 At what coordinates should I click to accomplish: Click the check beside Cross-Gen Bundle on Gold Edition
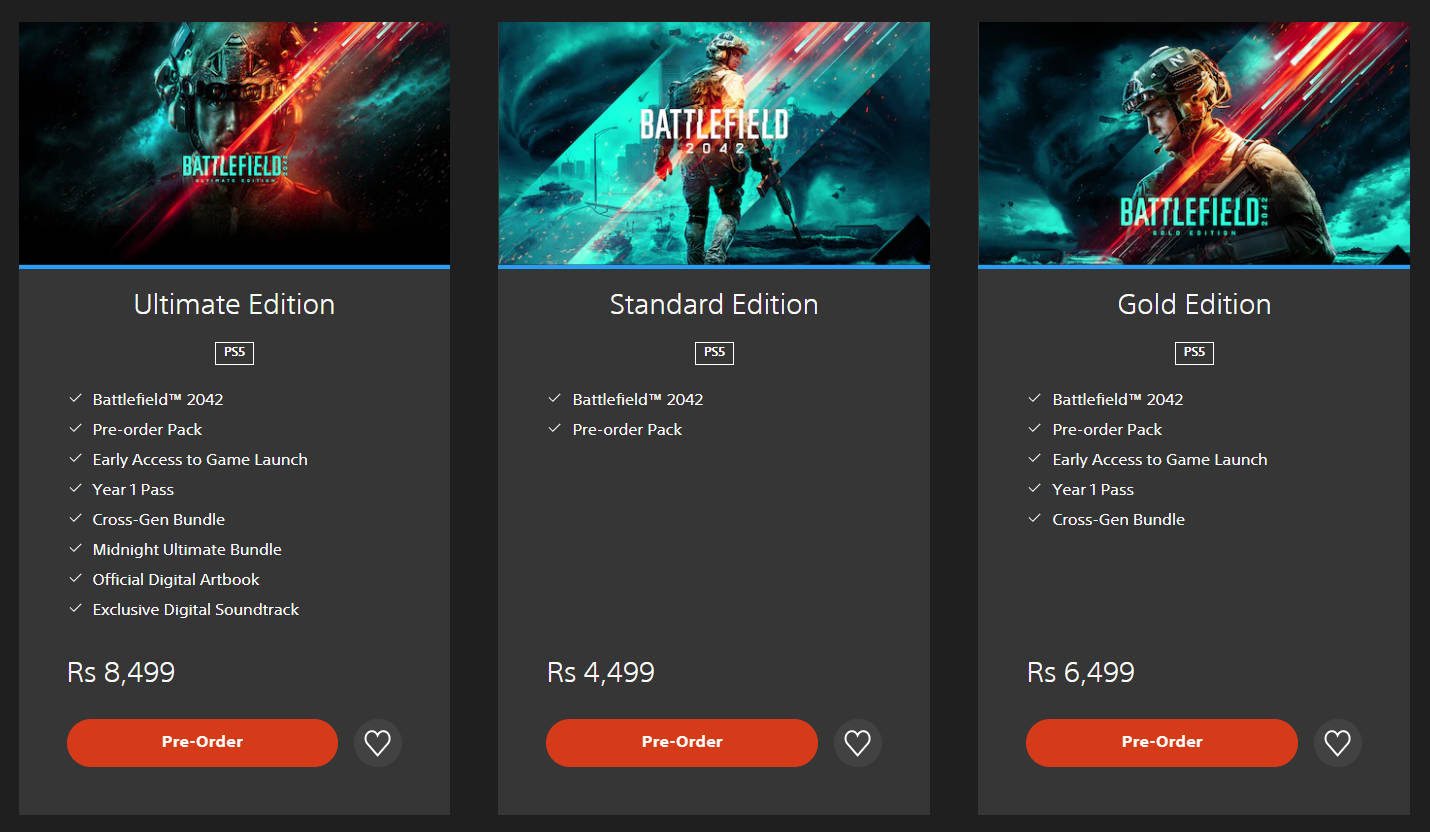coord(1035,519)
